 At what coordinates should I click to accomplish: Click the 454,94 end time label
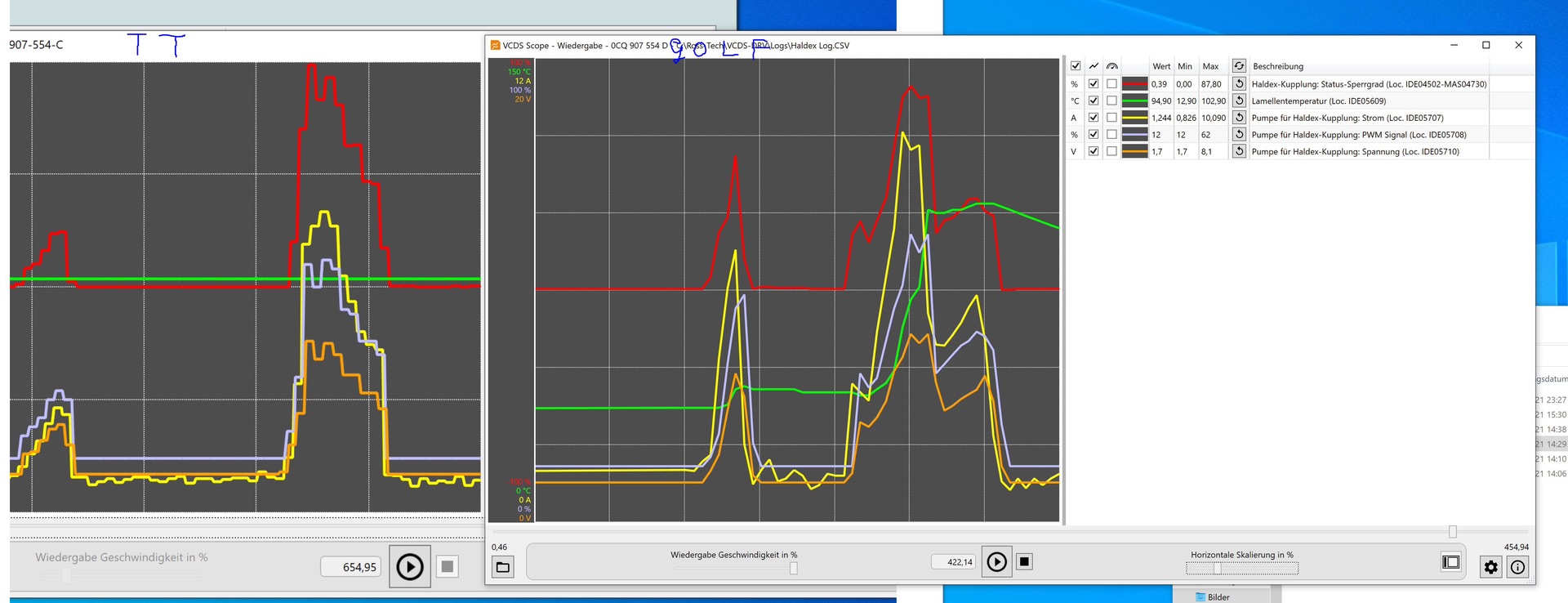(1516, 547)
